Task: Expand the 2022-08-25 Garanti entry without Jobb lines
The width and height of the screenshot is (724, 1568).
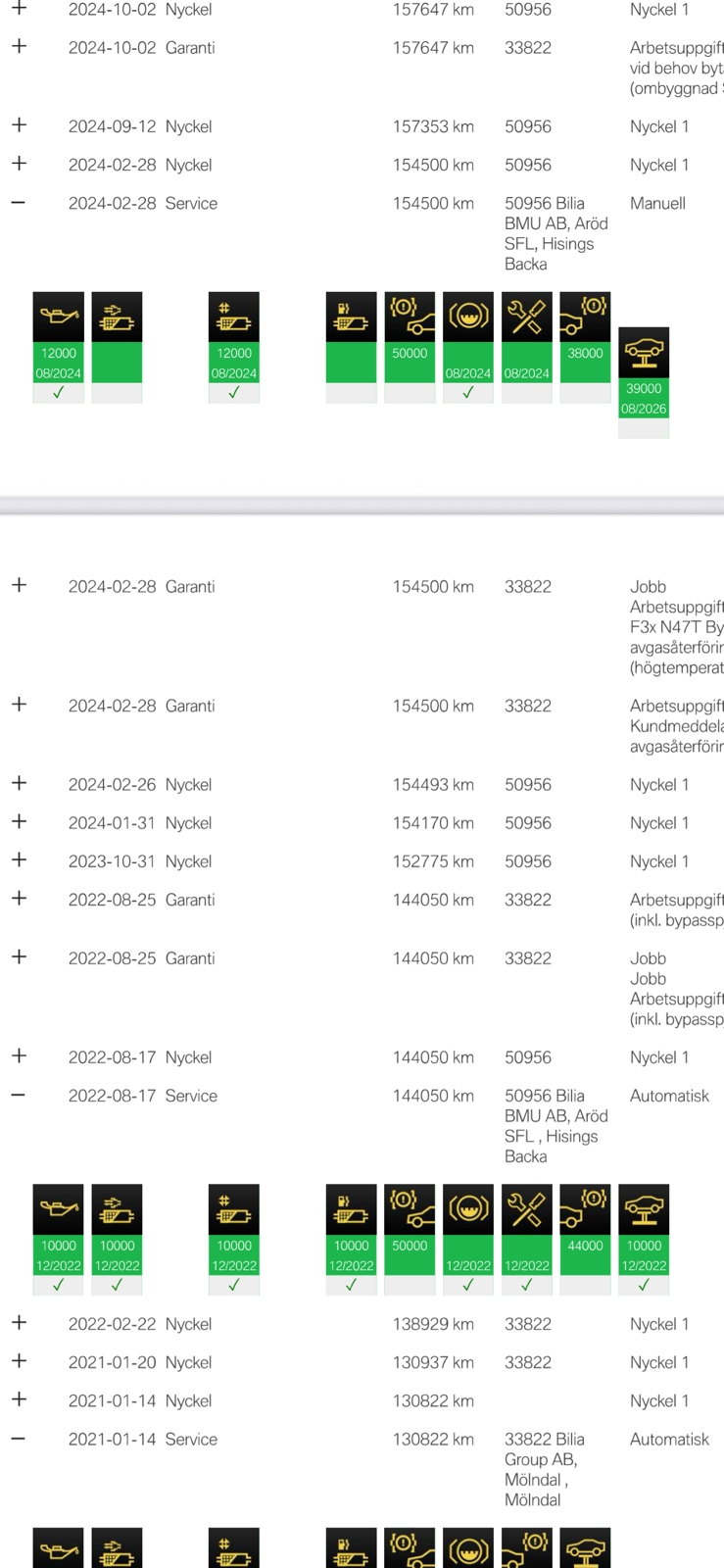Action: (x=19, y=899)
